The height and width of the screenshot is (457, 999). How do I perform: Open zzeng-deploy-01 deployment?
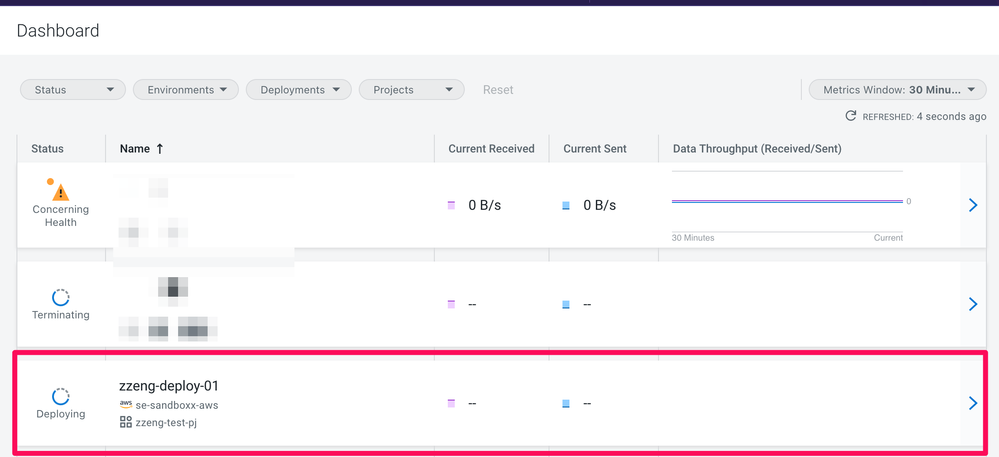tap(169, 386)
